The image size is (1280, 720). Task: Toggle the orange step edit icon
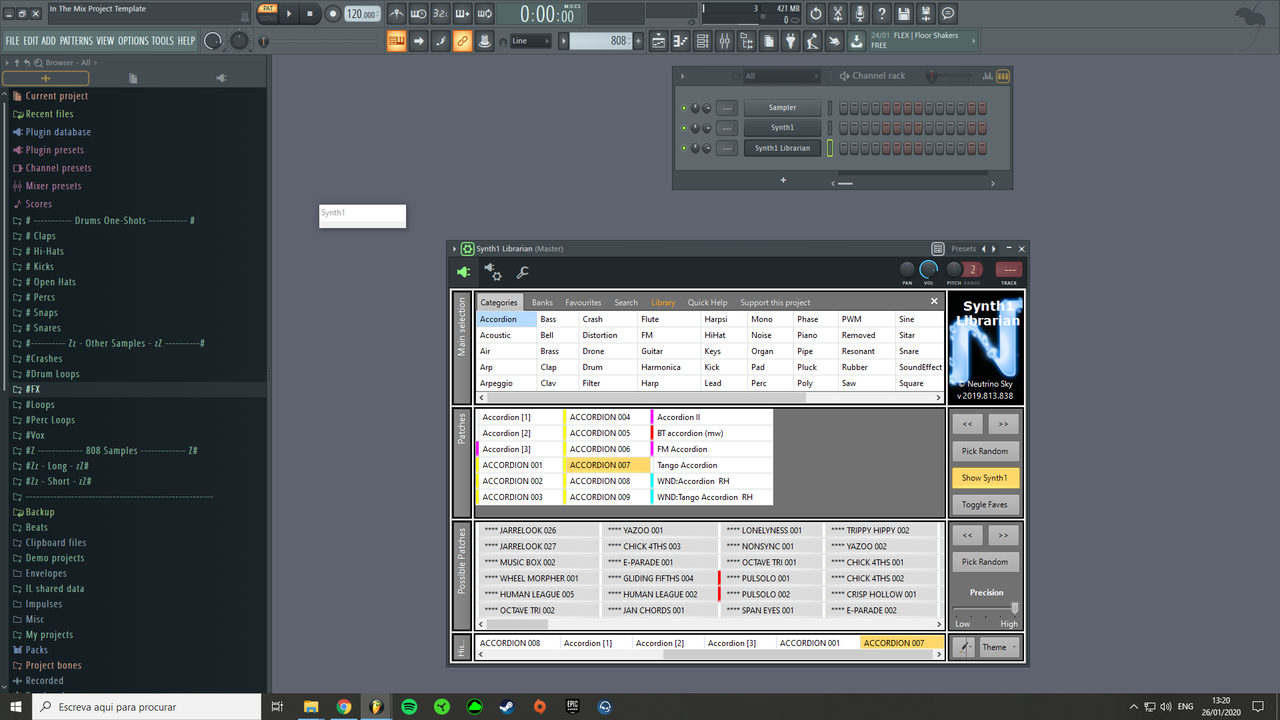click(396, 41)
